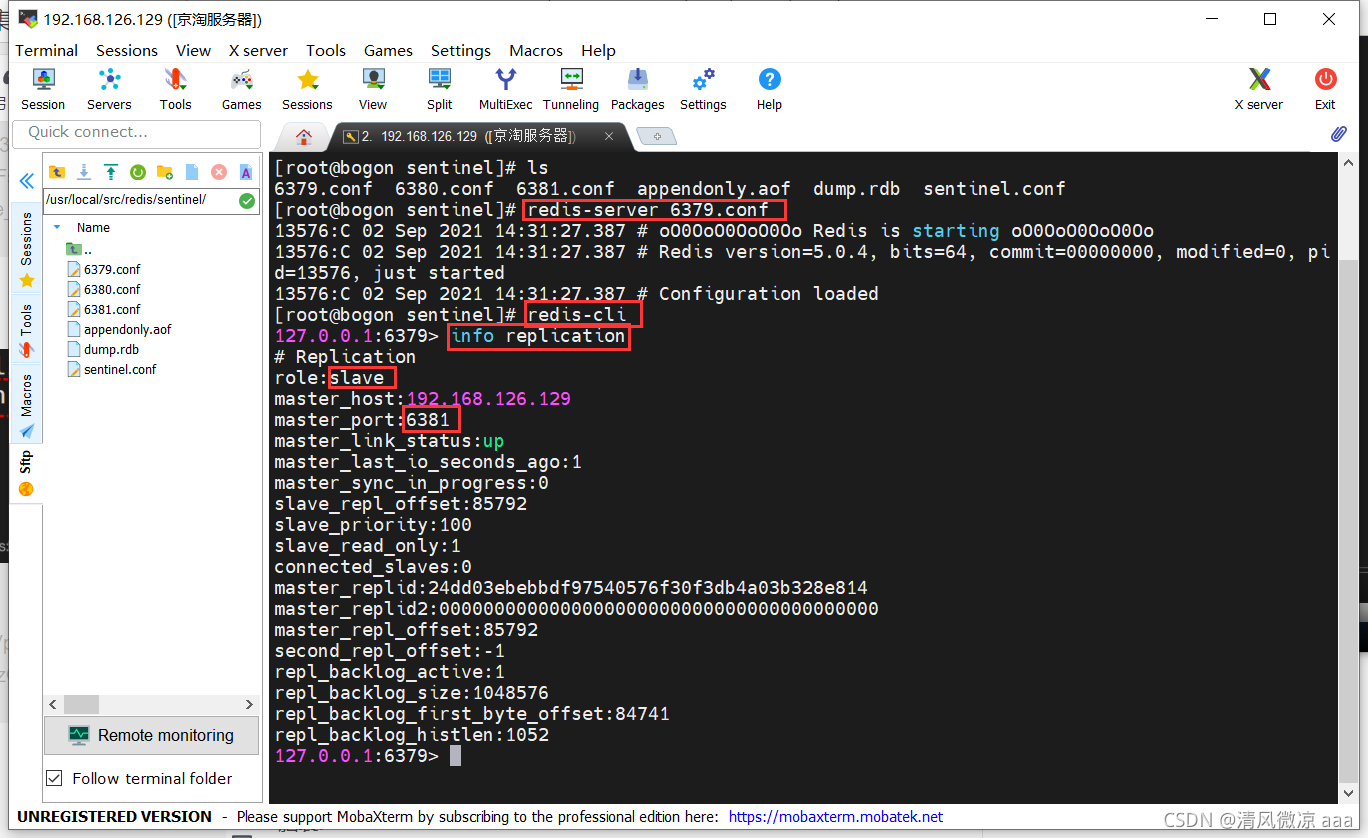The image size is (1368, 838).
Task: Click the red Exit power icon
Action: (1325, 89)
